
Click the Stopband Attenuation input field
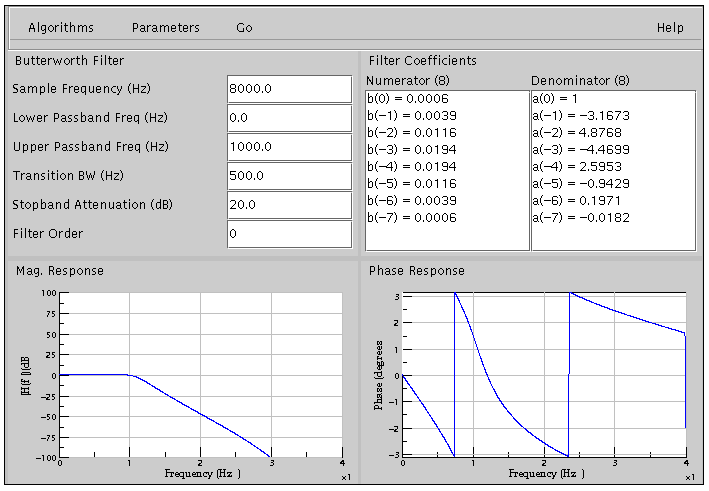click(289, 205)
